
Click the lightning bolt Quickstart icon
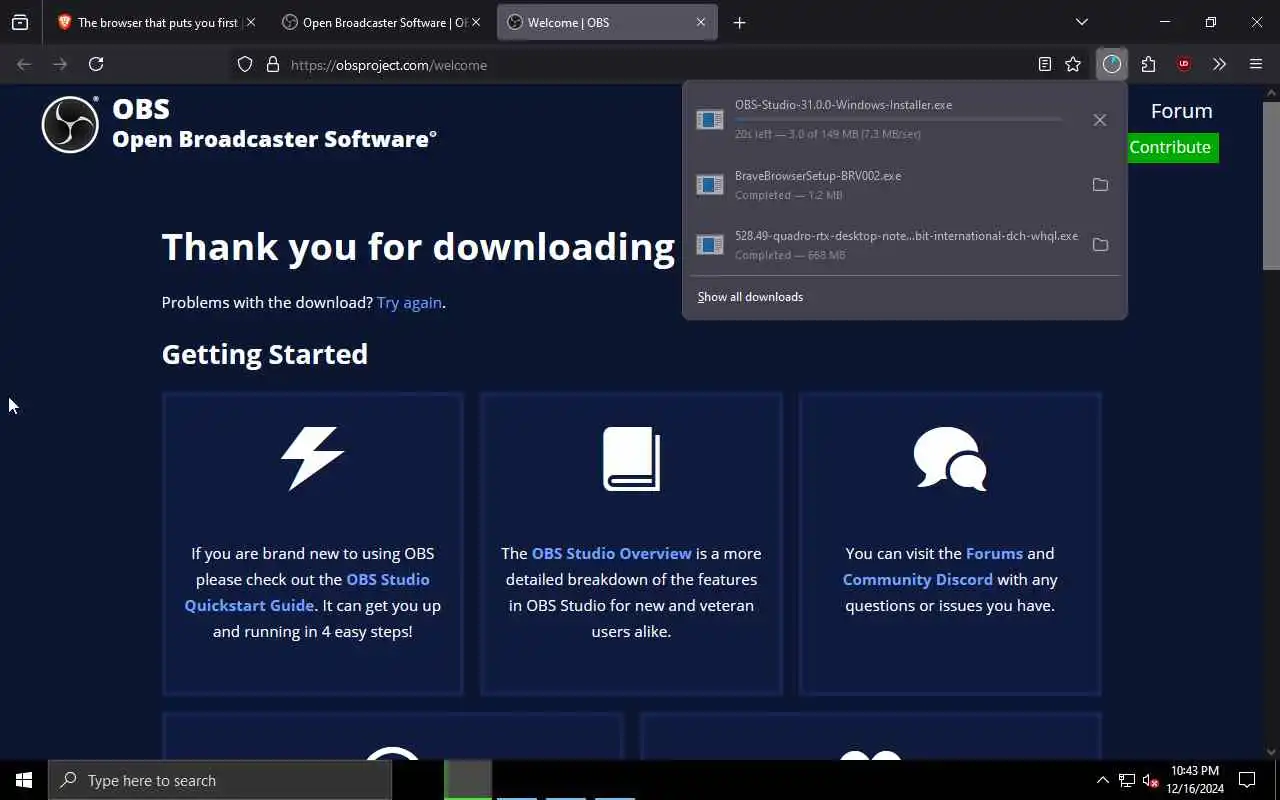pos(312,458)
